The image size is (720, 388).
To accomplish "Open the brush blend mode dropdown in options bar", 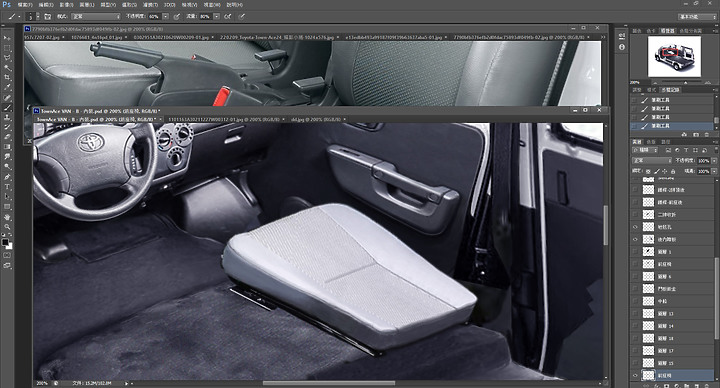I will (x=95, y=17).
